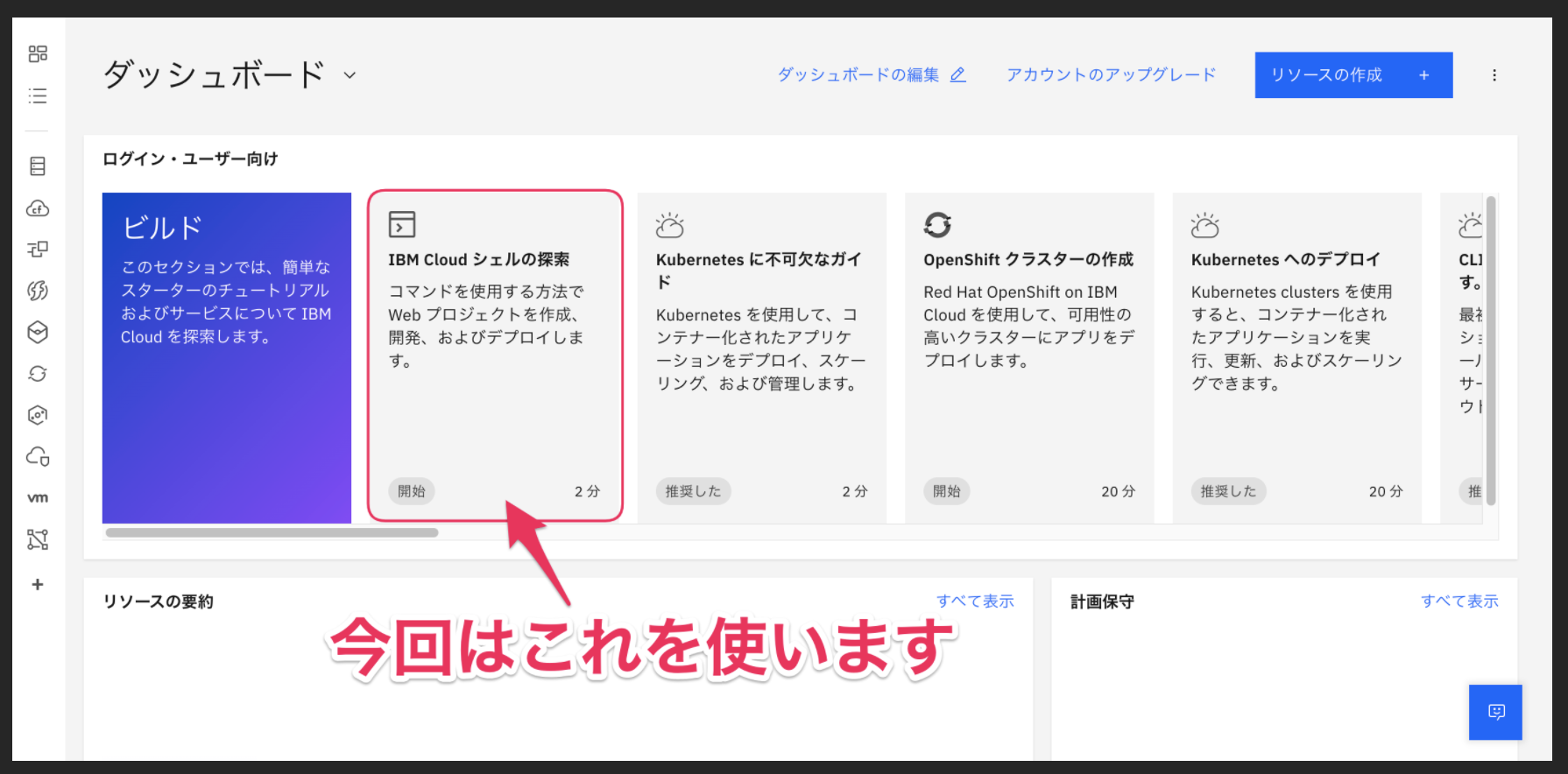Click the ビルド section tile

click(x=227, y=357)
